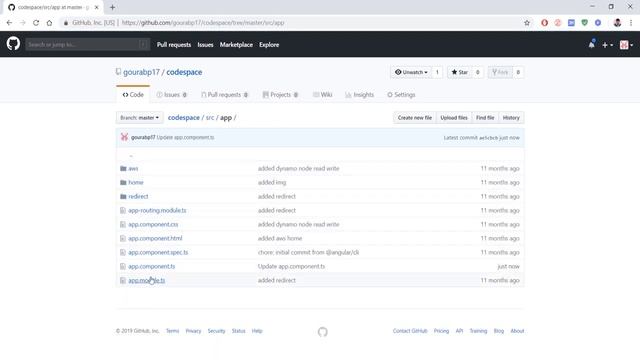This screenshot has height=360, width=640.
Task: Switch to the Issues tab
Action: [171, 95]
